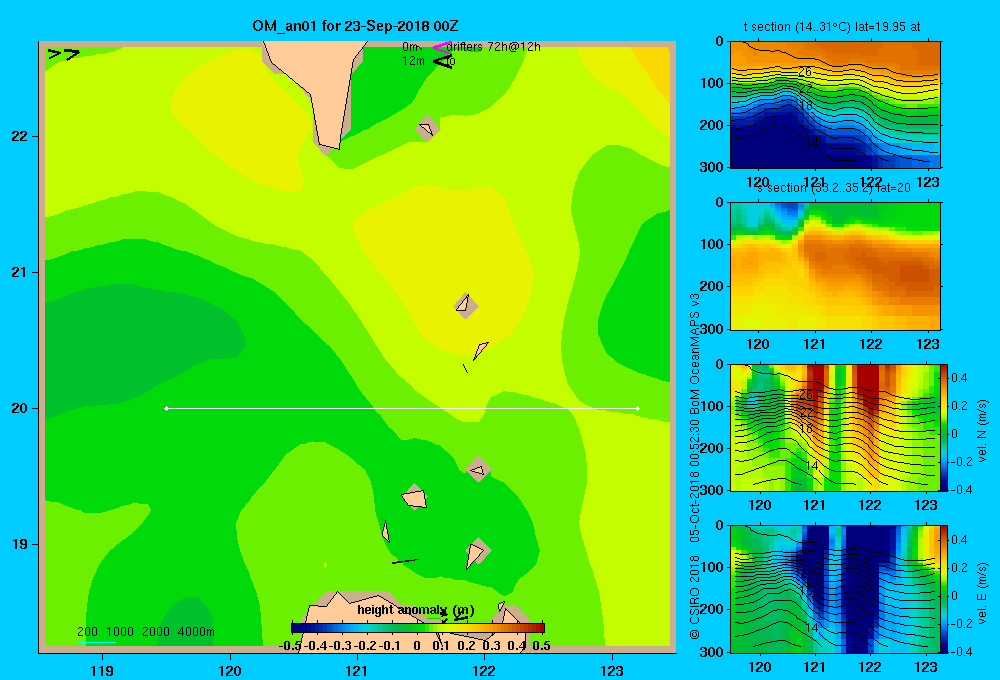Click latitude label 22 on main map
Viewport: 1000px width, 680px height.
point(19,137)
